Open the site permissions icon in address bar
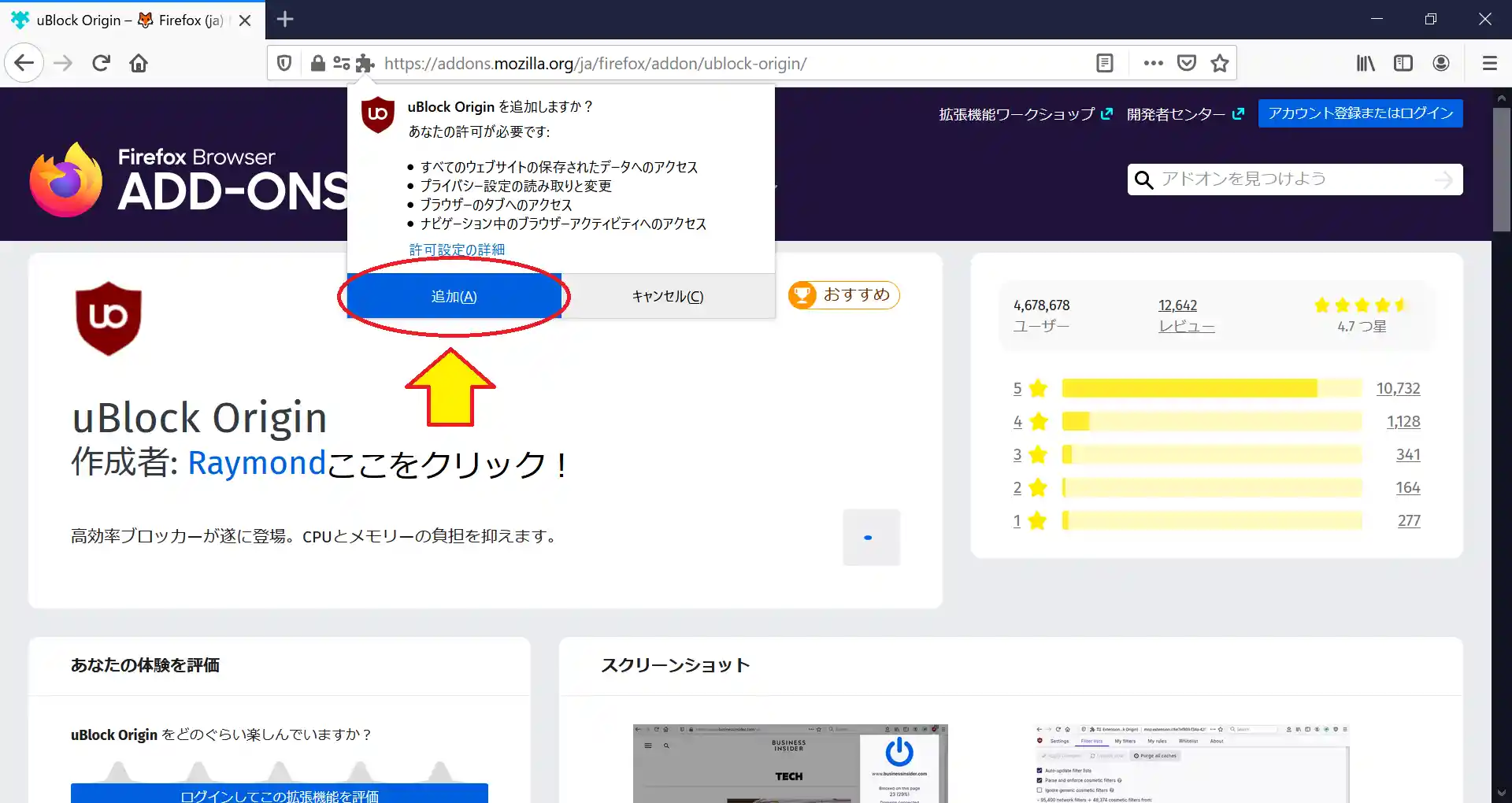This screenshot has height=803, width=1512. pyautogui.click(x=341, y=63)
